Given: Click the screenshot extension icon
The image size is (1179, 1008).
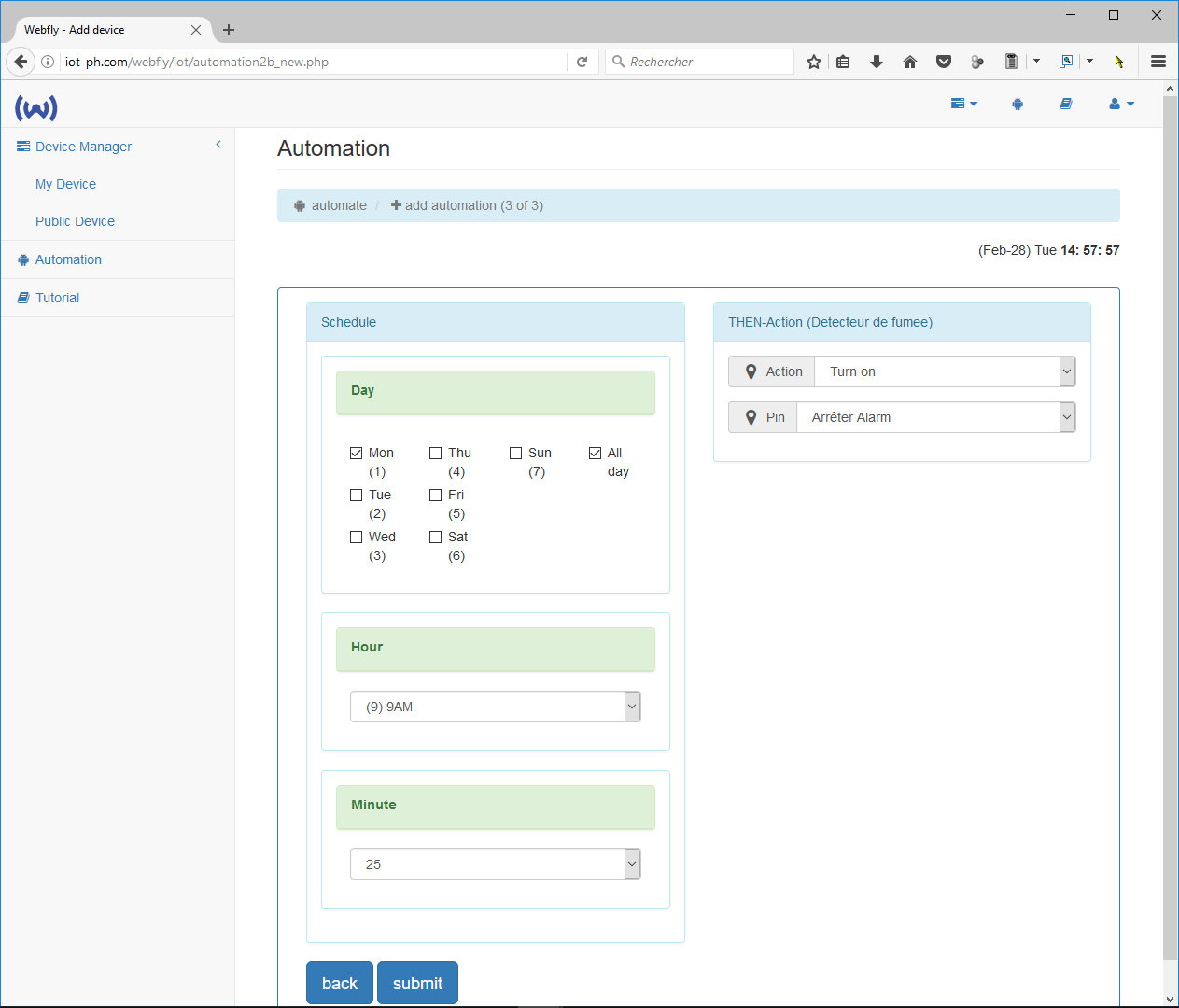Looking at the screenshot, I should pyautogui.click(x=1066, y=62).
